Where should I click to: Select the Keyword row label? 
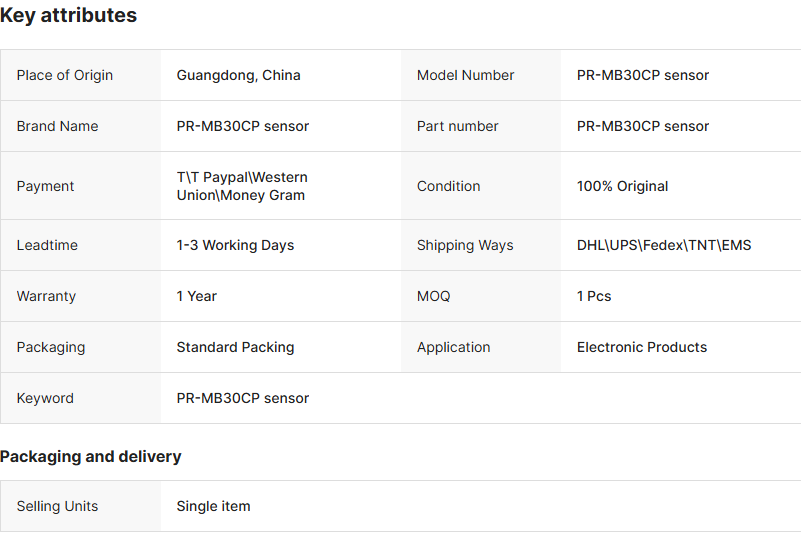tap(45, 398)
